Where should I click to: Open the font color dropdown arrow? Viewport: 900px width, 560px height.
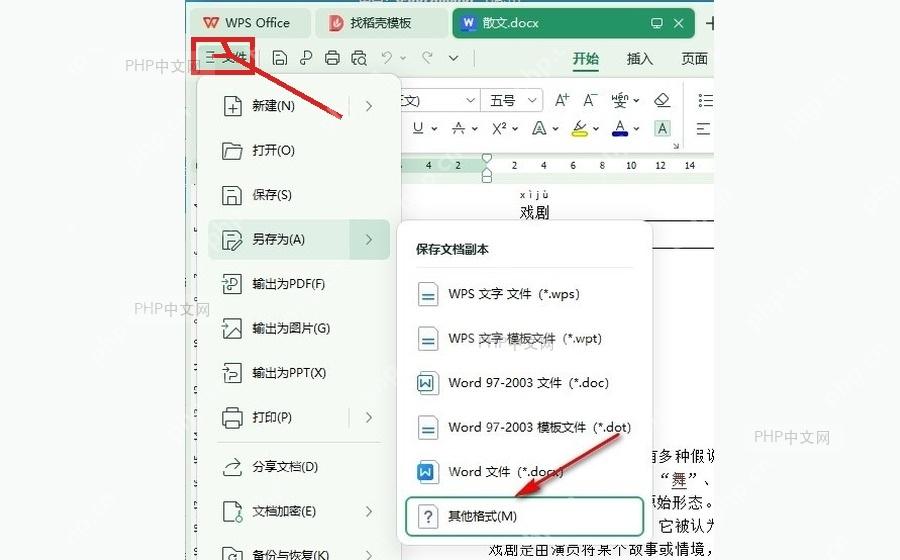click(x=636, y=129)
